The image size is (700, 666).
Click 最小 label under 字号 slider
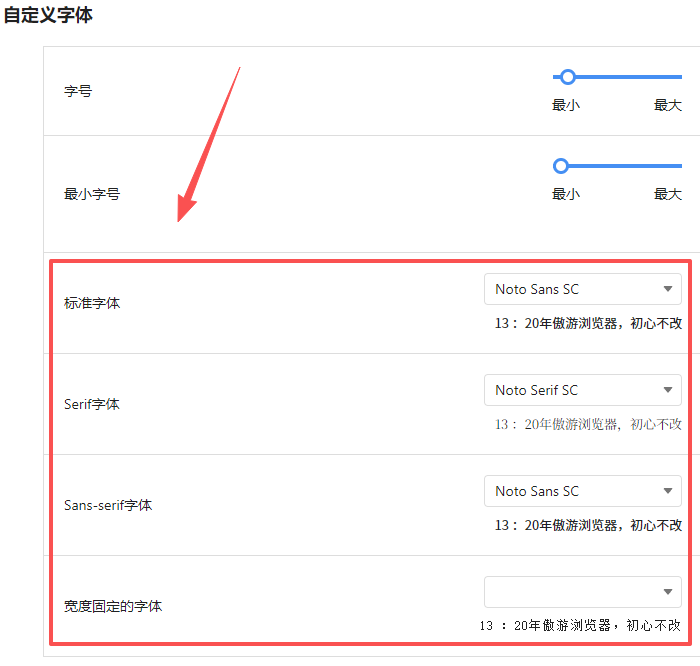(x=566, y=105)
